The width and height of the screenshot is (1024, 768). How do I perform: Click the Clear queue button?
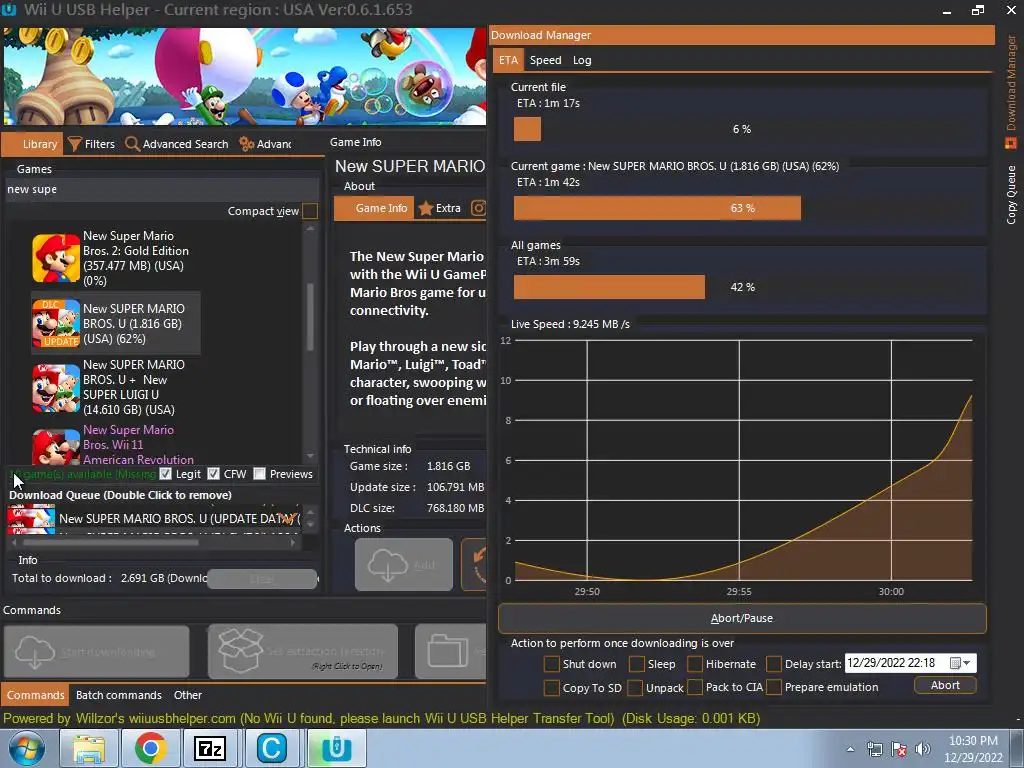click(261, 579)
